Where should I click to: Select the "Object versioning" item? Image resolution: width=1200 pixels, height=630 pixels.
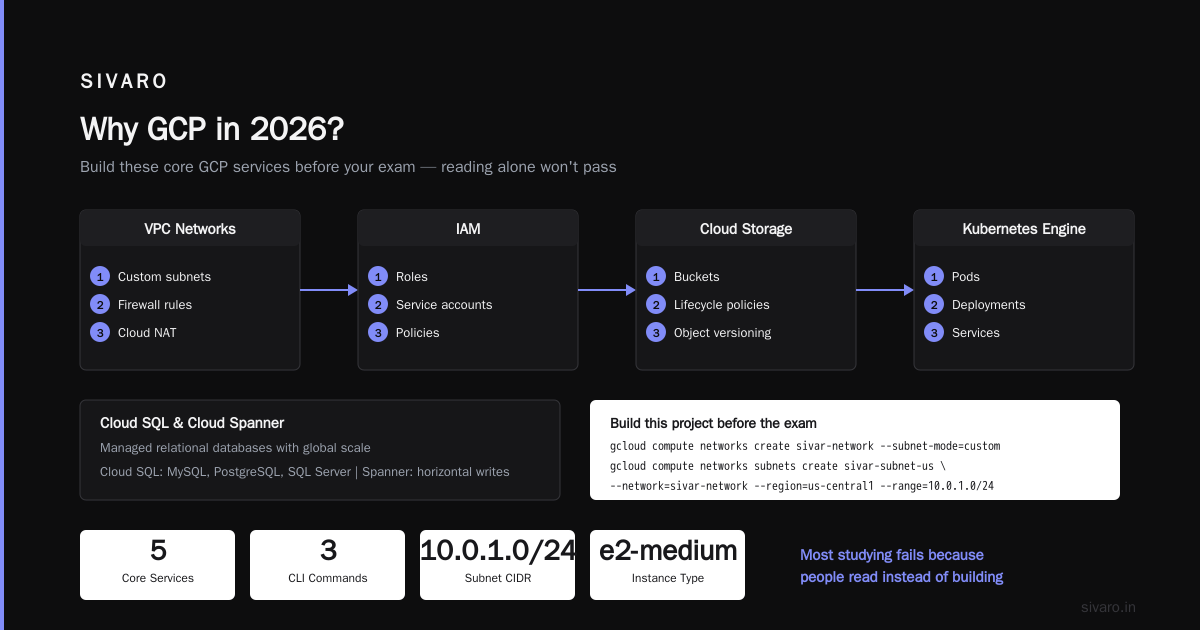pyautogui.click(x=722, y=333)
